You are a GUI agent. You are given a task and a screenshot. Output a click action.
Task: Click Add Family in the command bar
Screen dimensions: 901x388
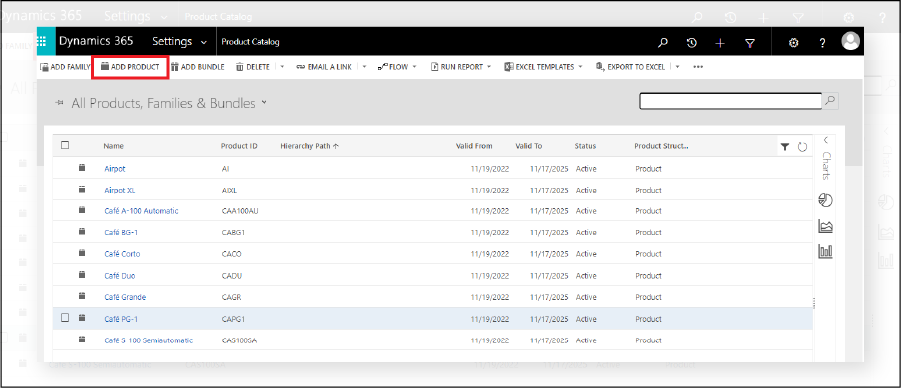point(65,67)
